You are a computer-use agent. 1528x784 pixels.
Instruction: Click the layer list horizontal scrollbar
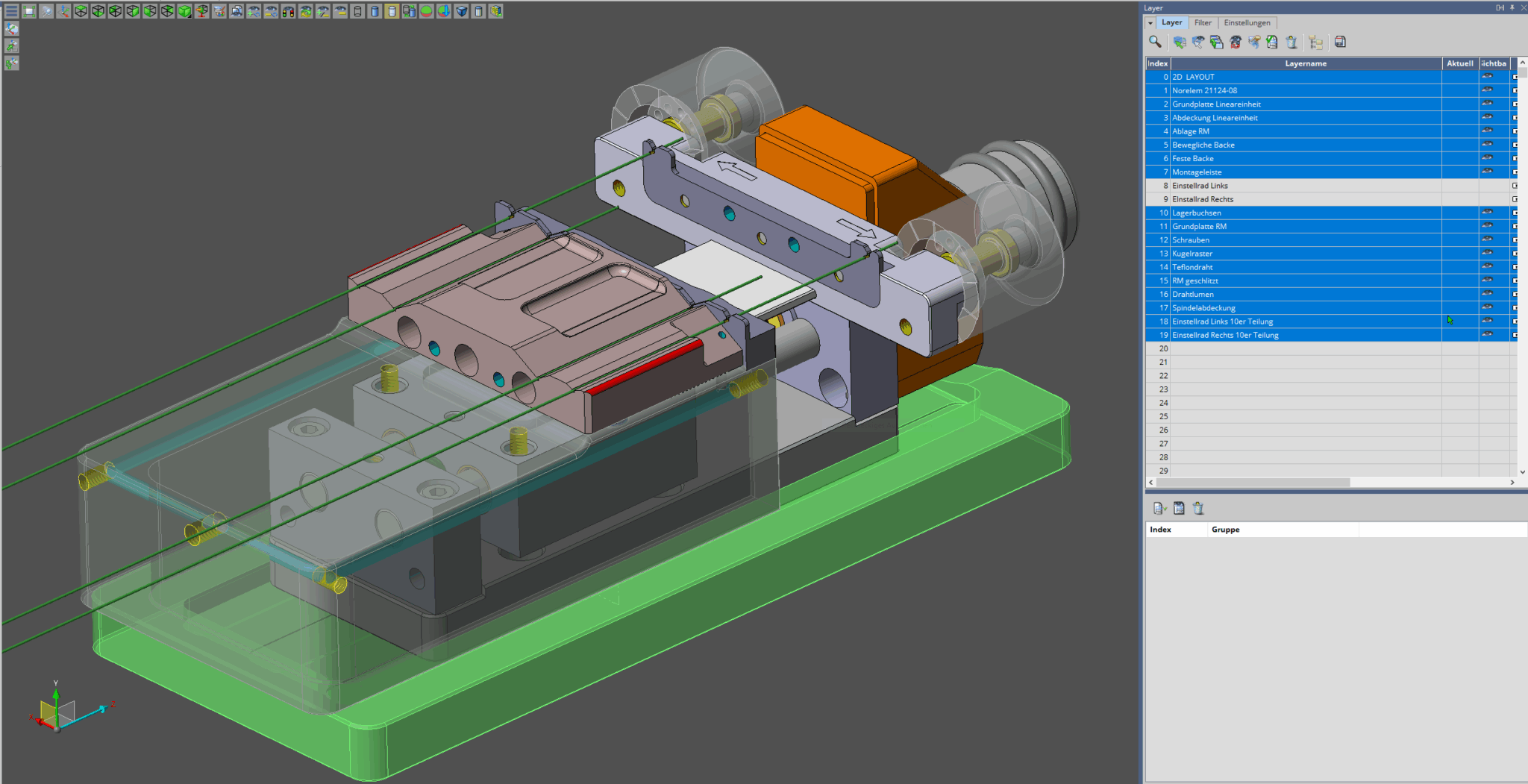(1253, 483)
